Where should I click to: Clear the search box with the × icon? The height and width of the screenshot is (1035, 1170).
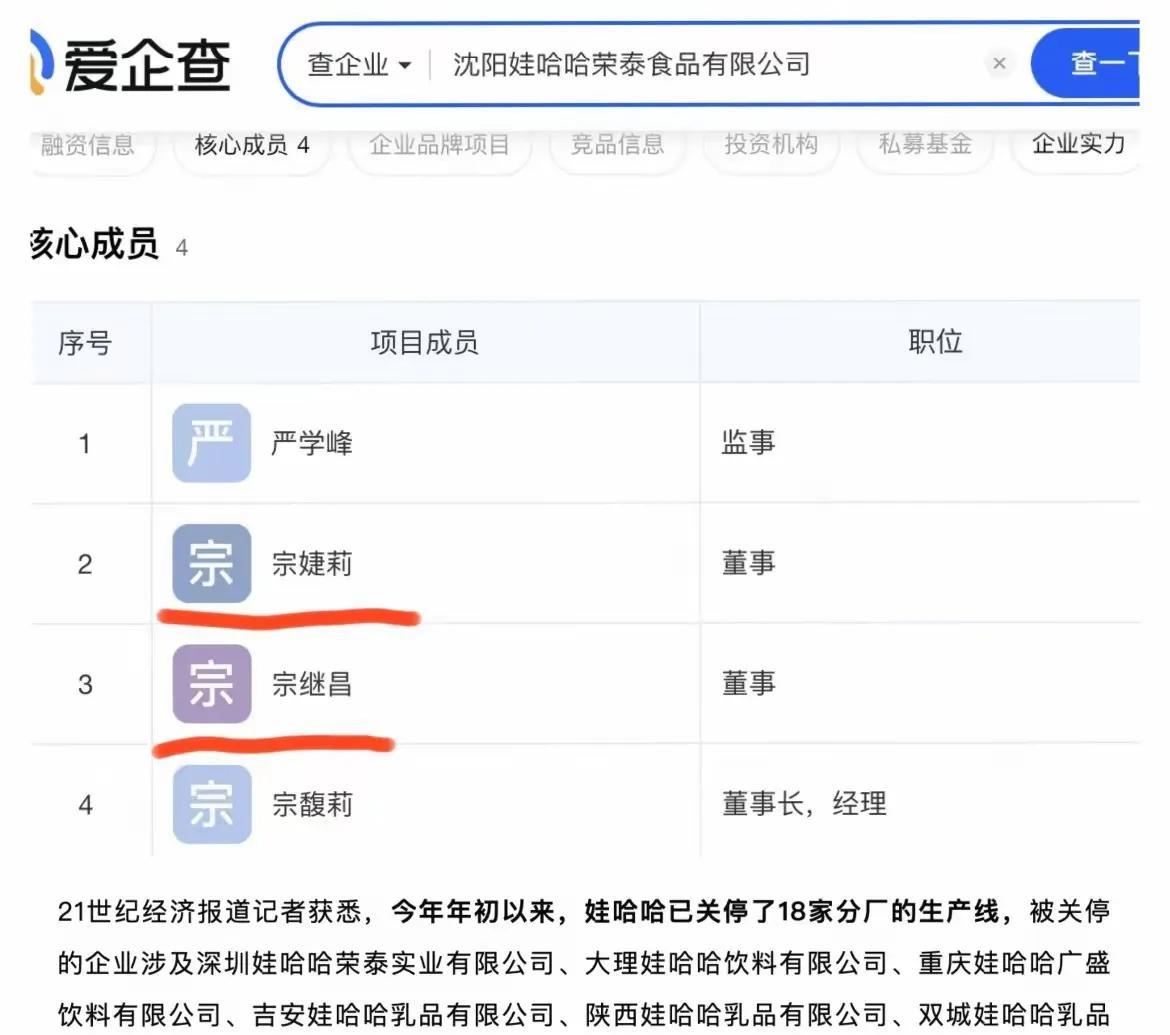(x=999, y=64)
